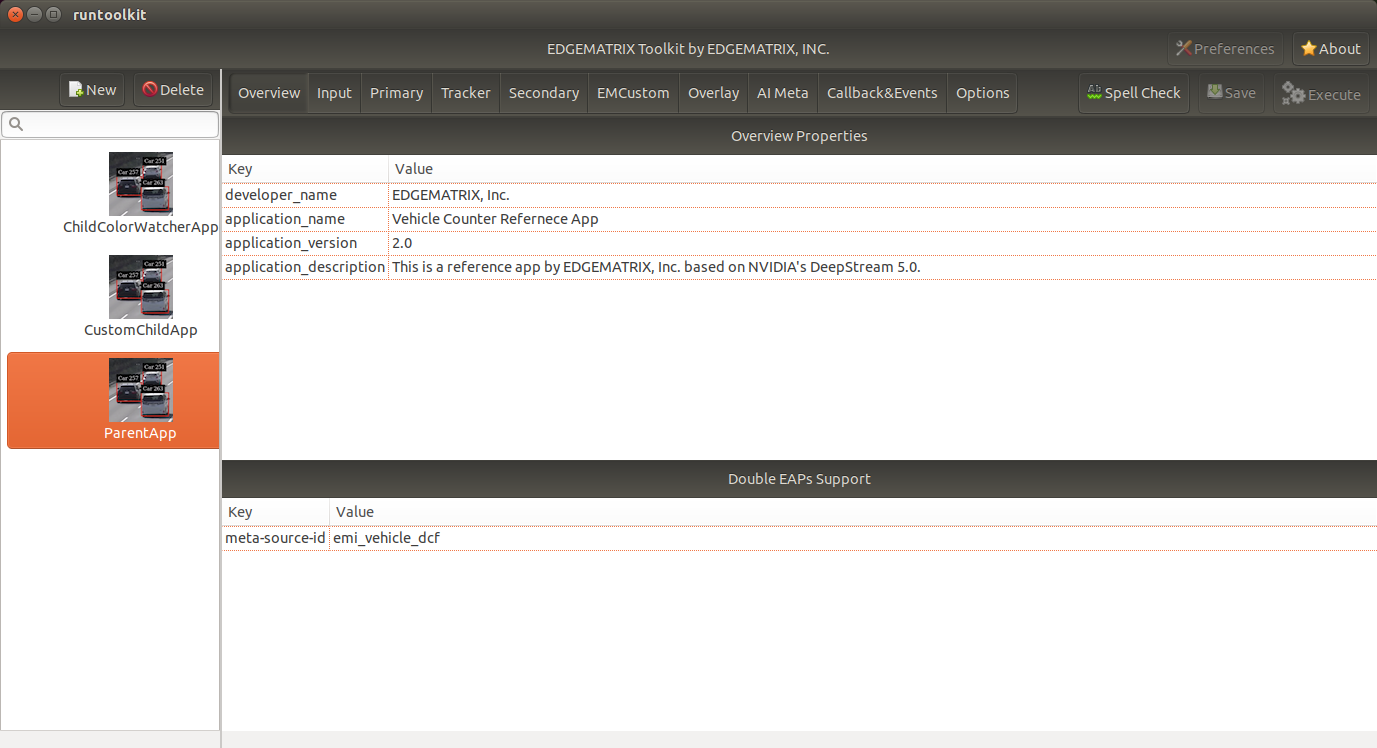Select the ChildColorWatcherApp thumbnail
1377x748 pixels.
[141, 183]
